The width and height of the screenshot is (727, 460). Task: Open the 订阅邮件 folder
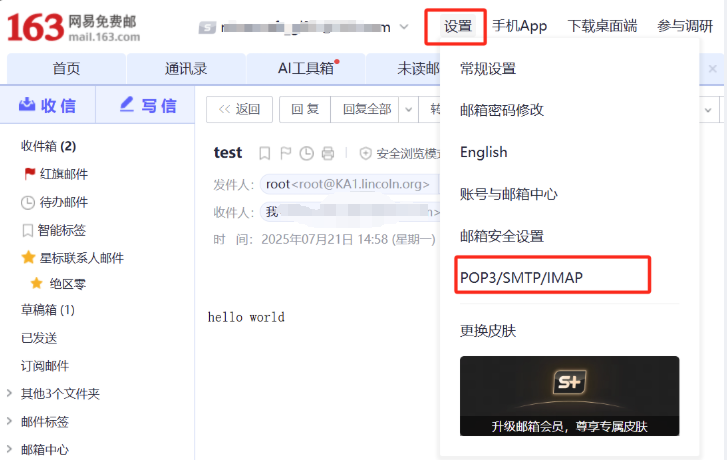pos(45,366)
